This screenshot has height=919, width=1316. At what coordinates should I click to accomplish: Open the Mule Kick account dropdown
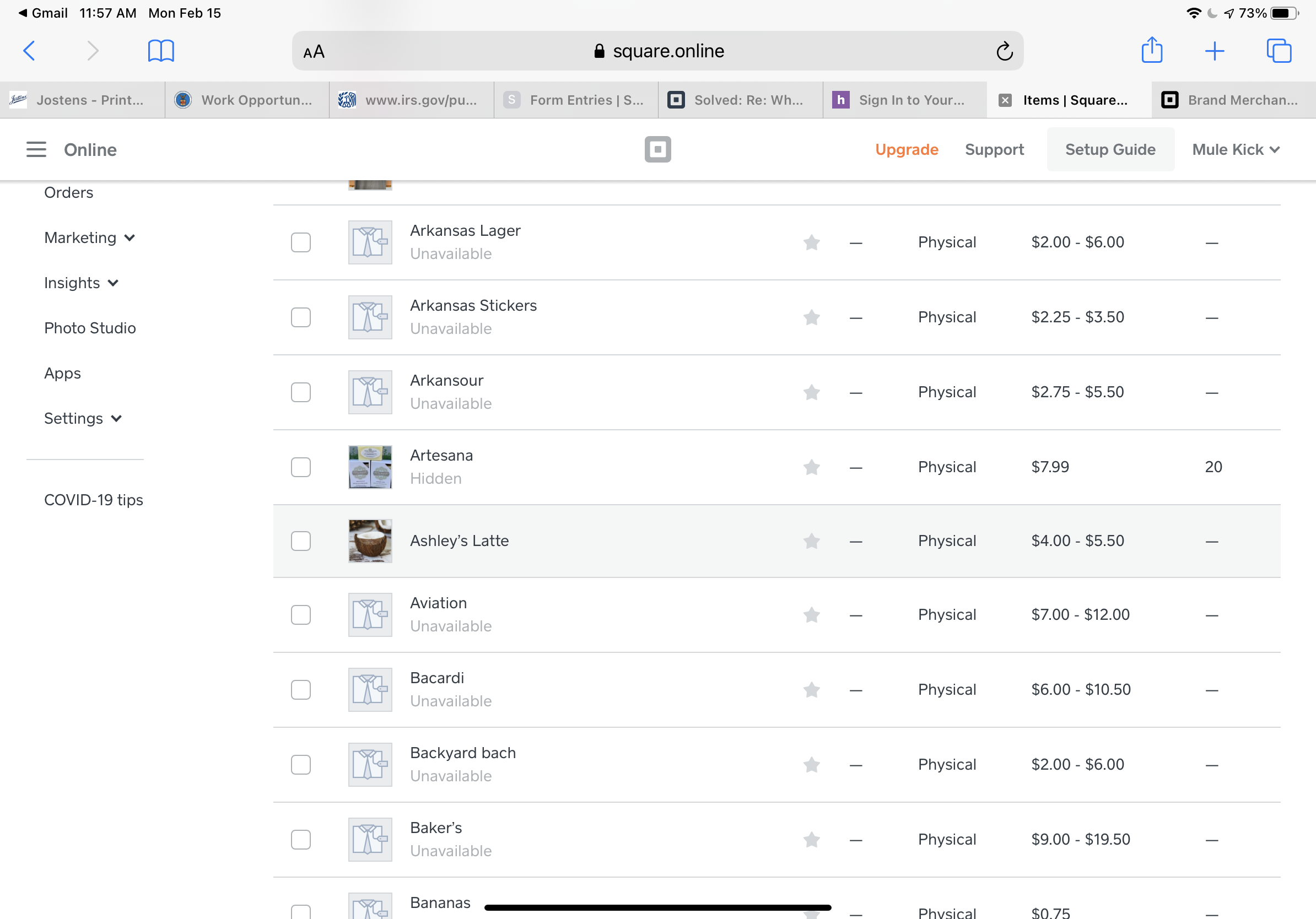(x=1236, y=149)
